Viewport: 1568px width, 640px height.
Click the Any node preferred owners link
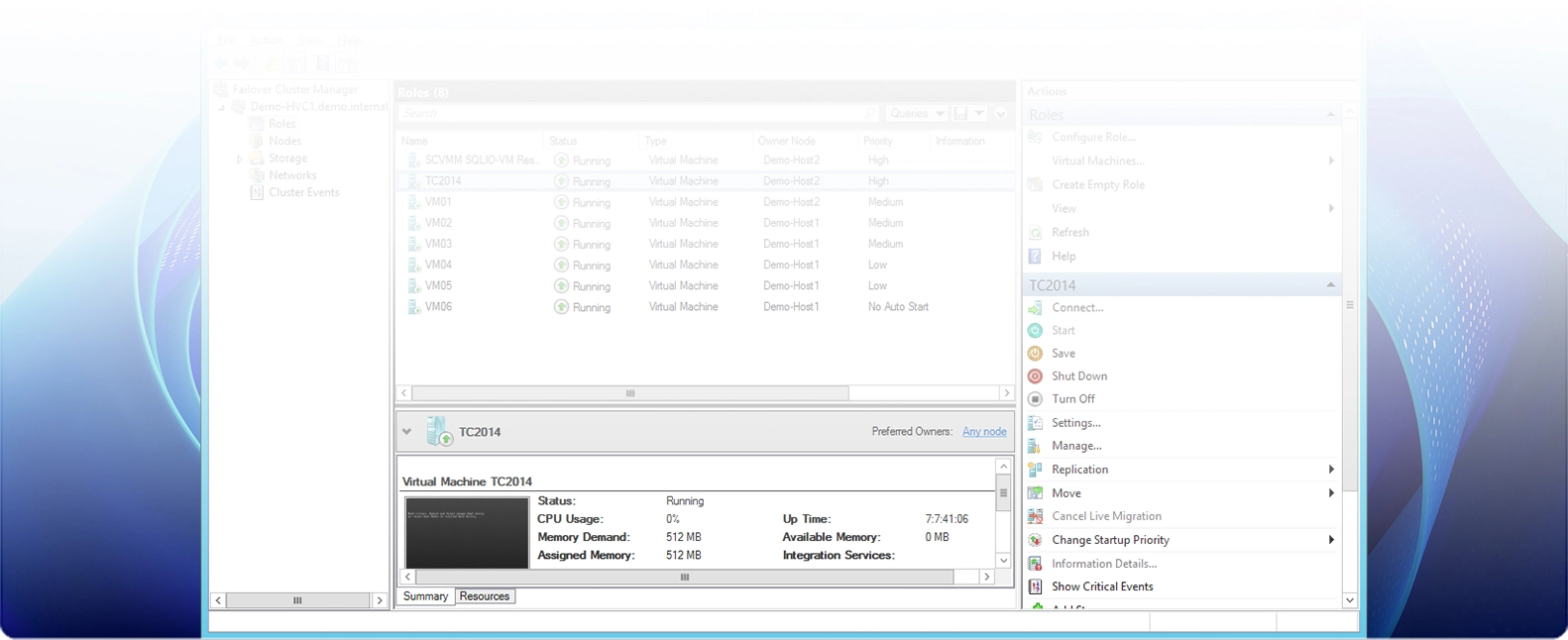point(983,432)
